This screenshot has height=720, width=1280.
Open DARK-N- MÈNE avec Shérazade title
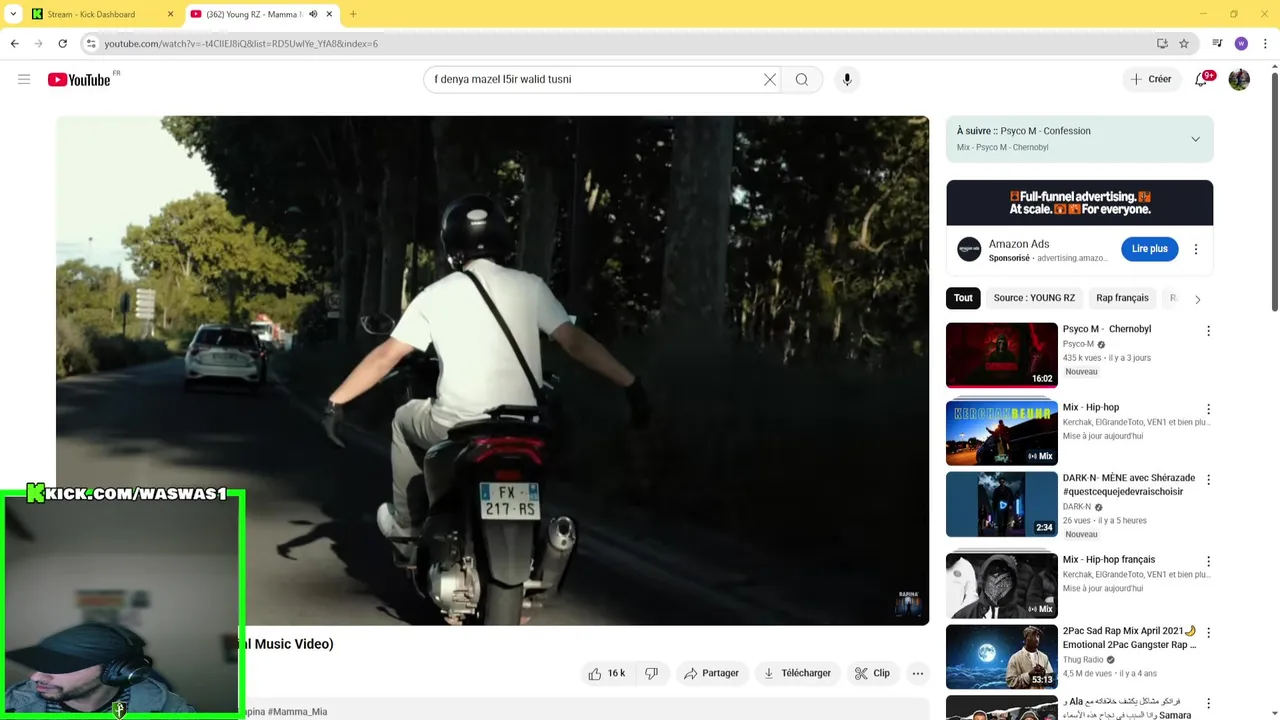coord(1129,485)
